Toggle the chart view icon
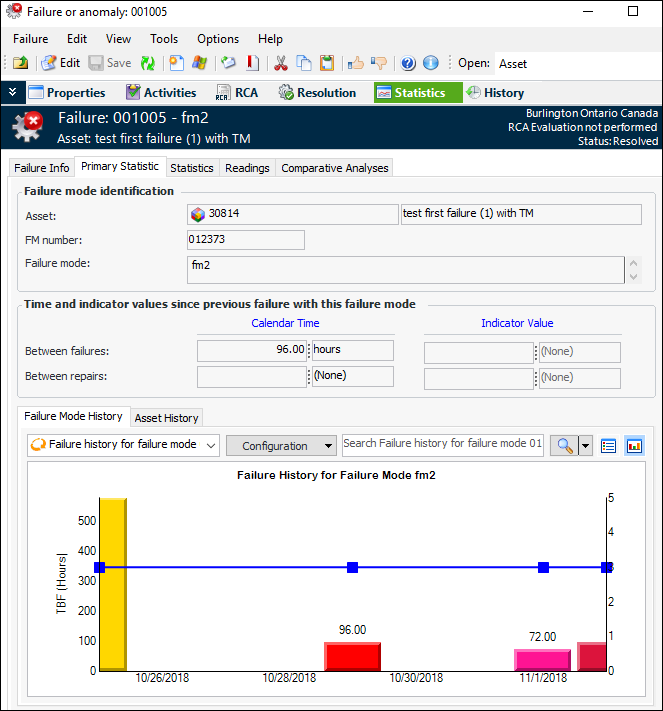This screenshot has width=663, height=711. tap(634, 445)
